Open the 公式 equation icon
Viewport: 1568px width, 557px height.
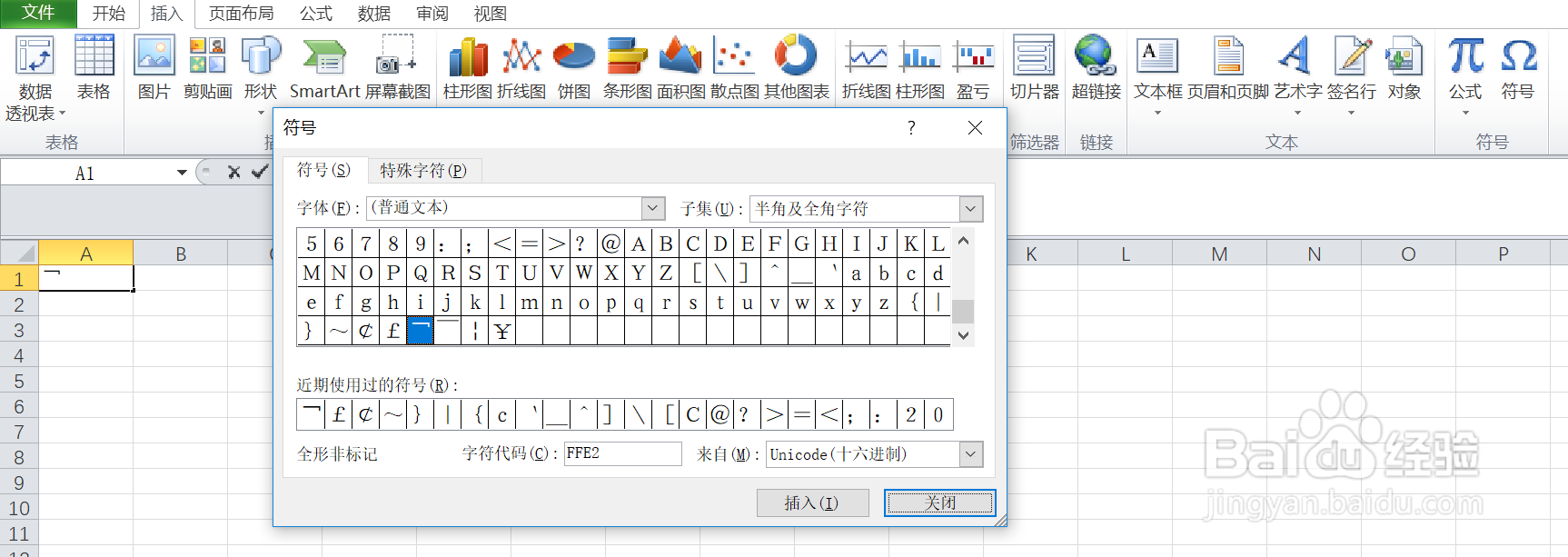1465,56
